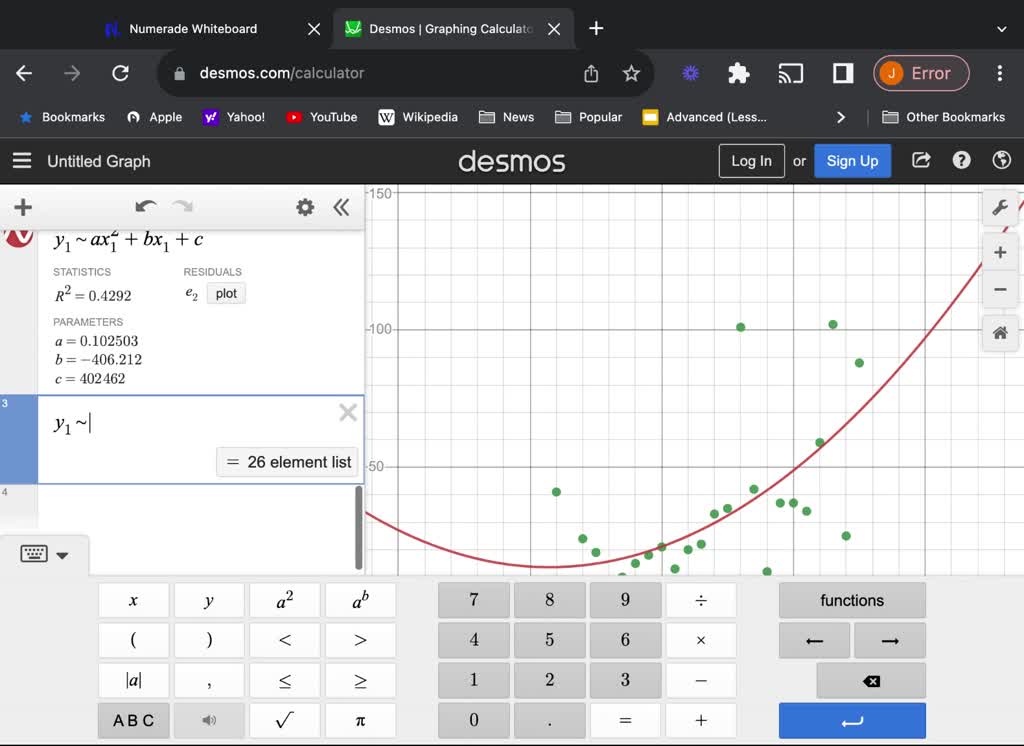The image size is (1024, 746).
Task: Open the Desmos help menu
Action: tap(961, 160)
